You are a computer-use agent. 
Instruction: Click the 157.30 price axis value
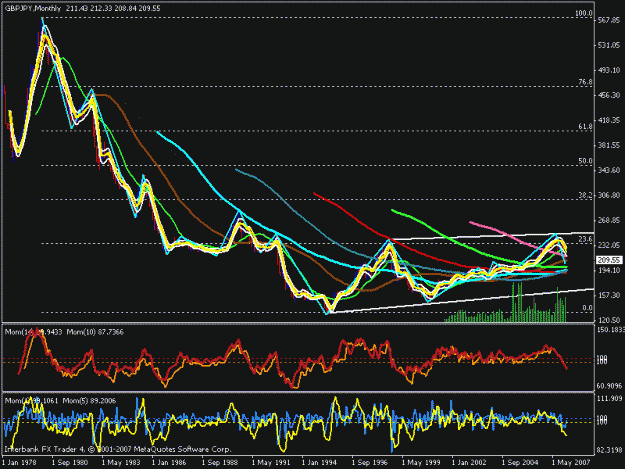click(609, 295)
